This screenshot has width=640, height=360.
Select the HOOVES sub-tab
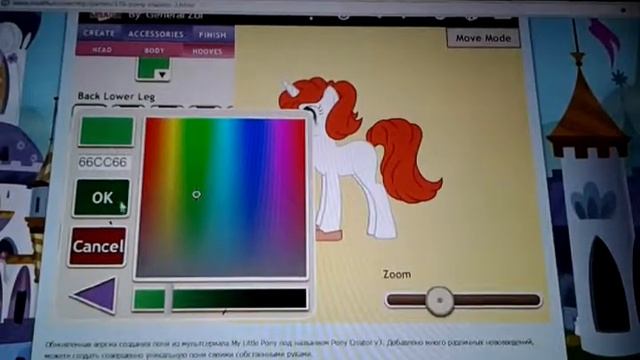pyautogui.click(x=207, y=51)
